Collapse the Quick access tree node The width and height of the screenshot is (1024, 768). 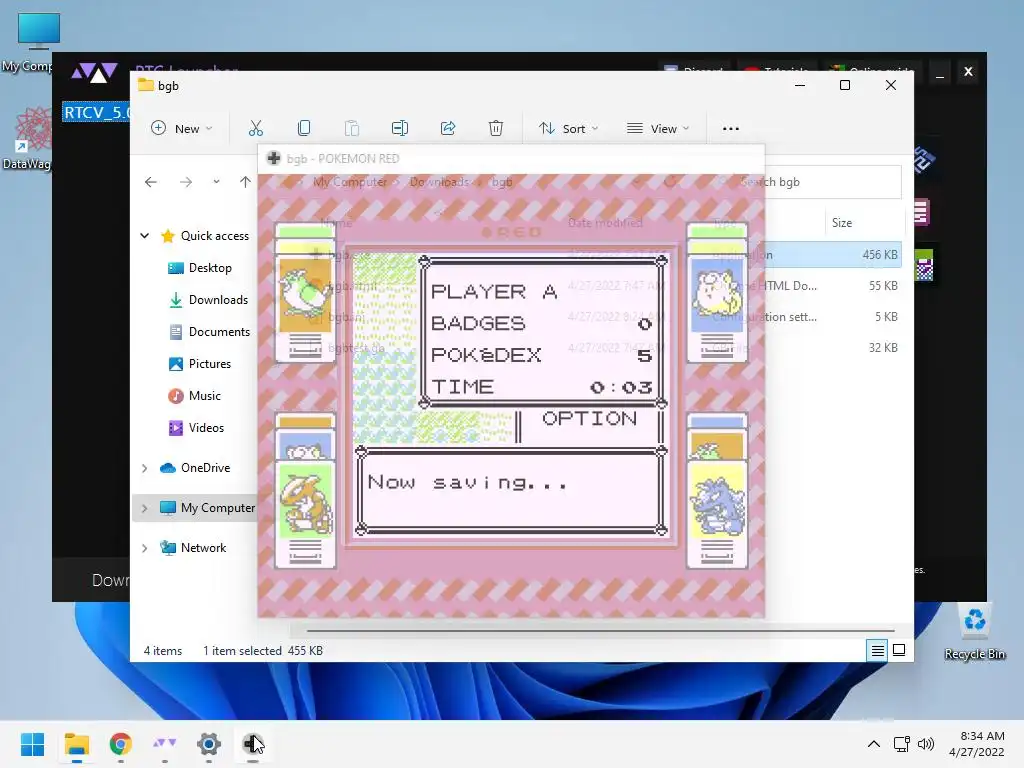(144, 236)
